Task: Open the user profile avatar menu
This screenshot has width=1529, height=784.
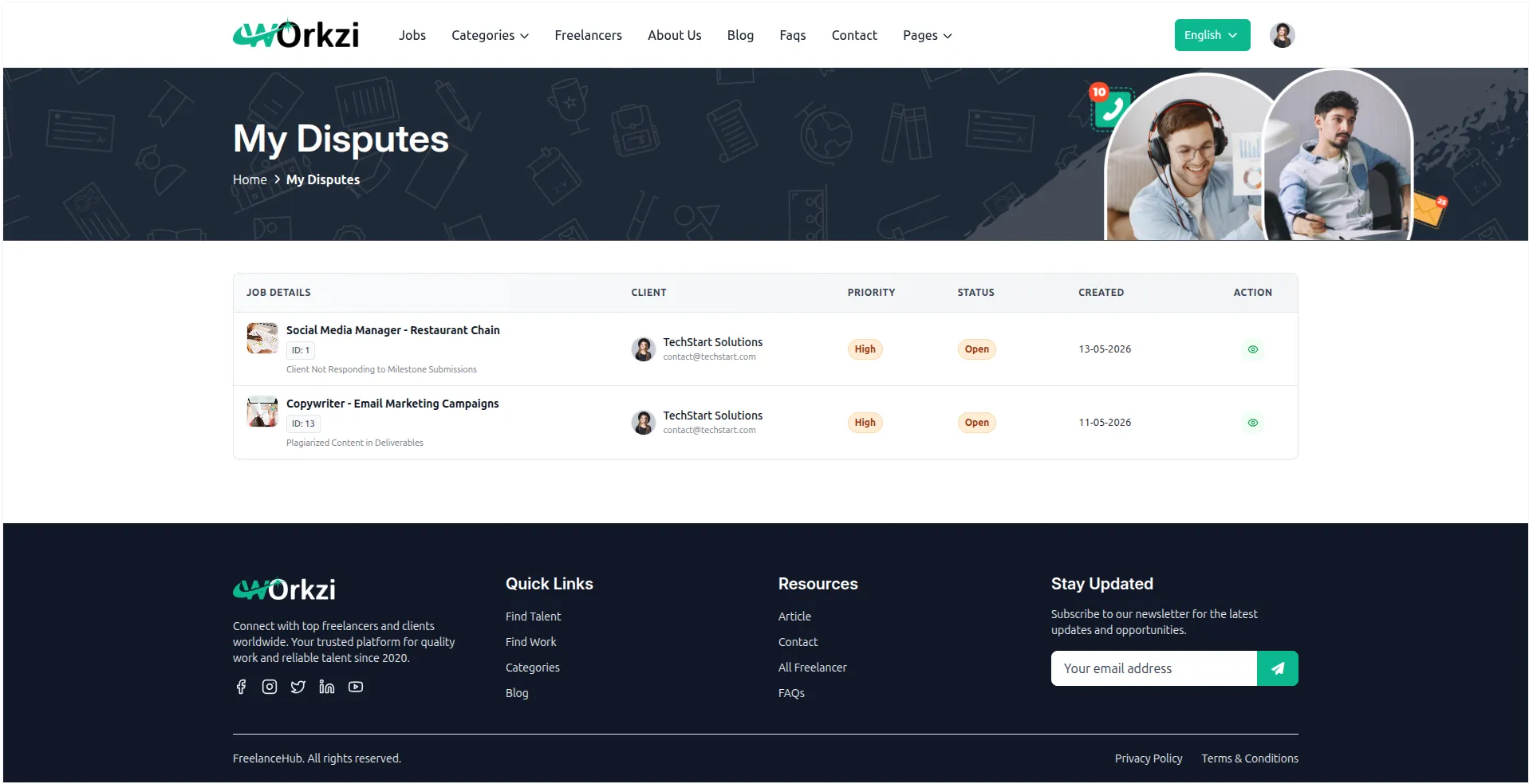Action: (x=1282, y=35)
